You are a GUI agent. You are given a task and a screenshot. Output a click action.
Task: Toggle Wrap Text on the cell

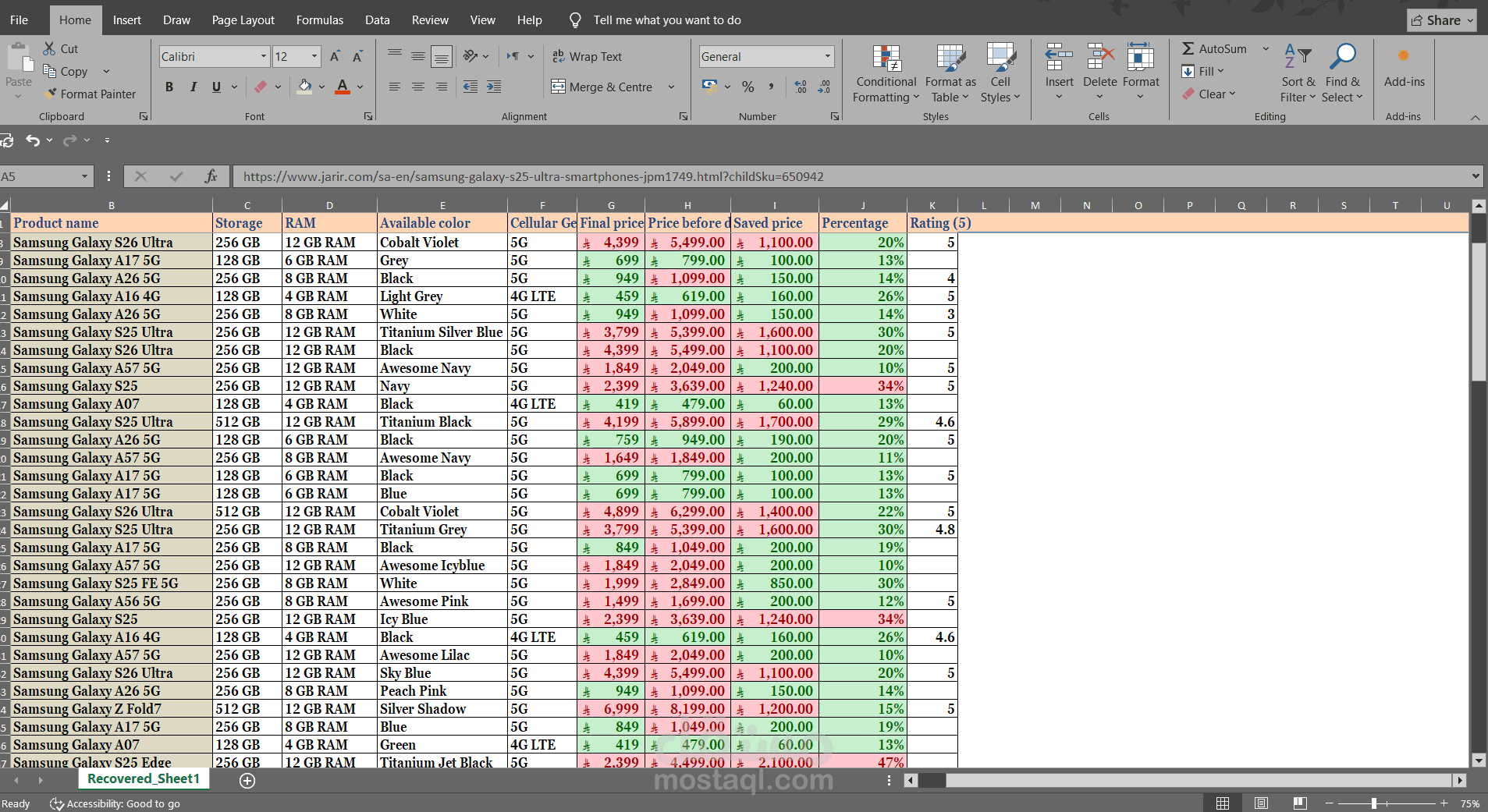coord(587,56)
